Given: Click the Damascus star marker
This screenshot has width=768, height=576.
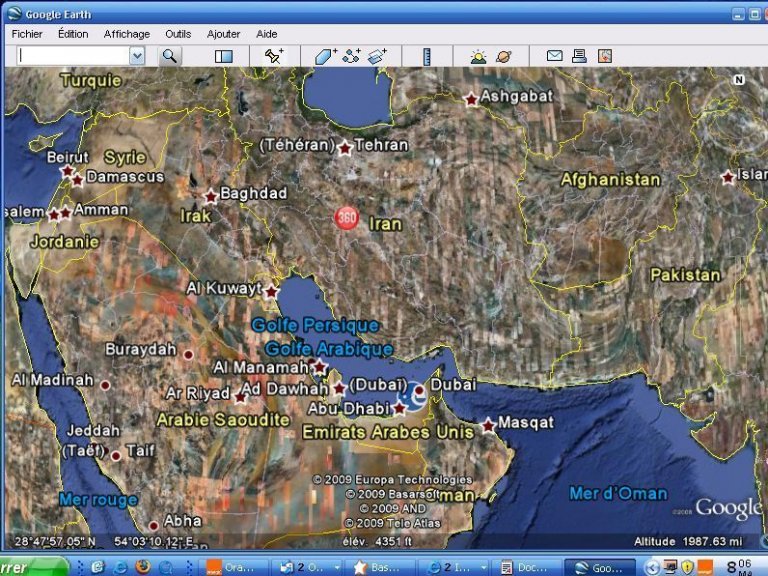Looking at the screenshot, I should tap(77, 180).
